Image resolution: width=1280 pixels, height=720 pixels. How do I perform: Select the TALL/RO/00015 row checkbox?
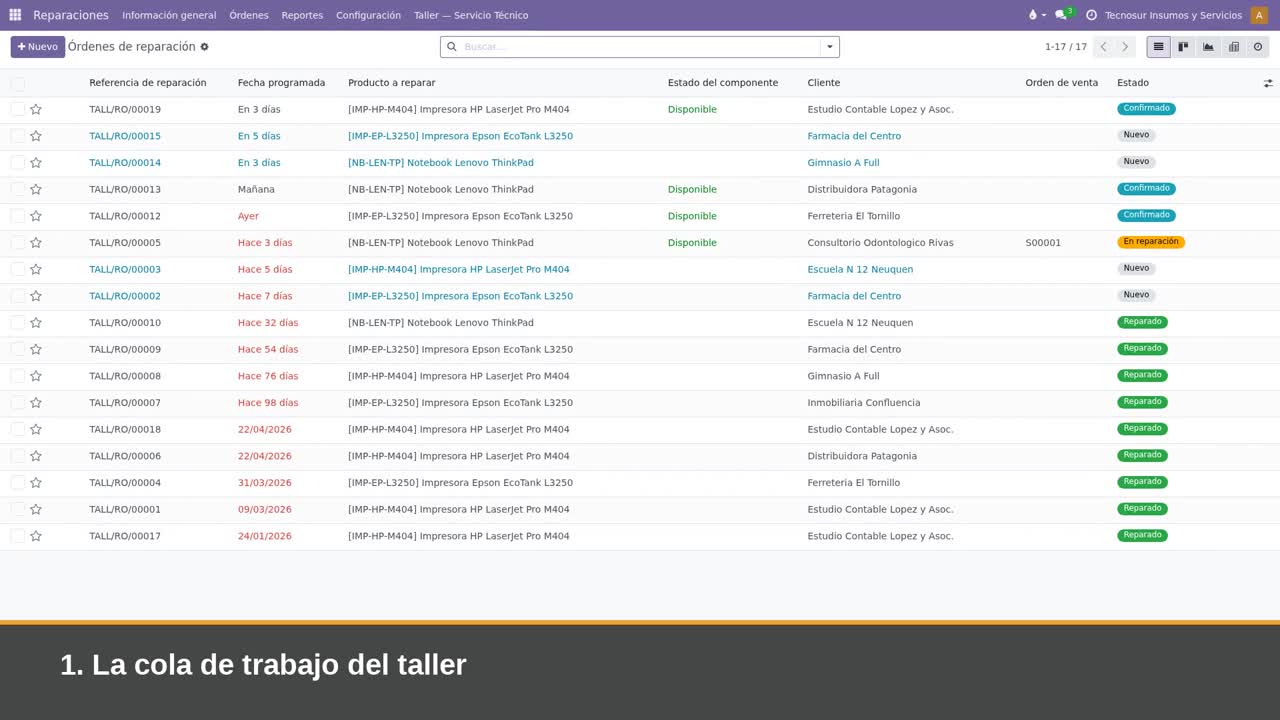[x=18, y=136]
